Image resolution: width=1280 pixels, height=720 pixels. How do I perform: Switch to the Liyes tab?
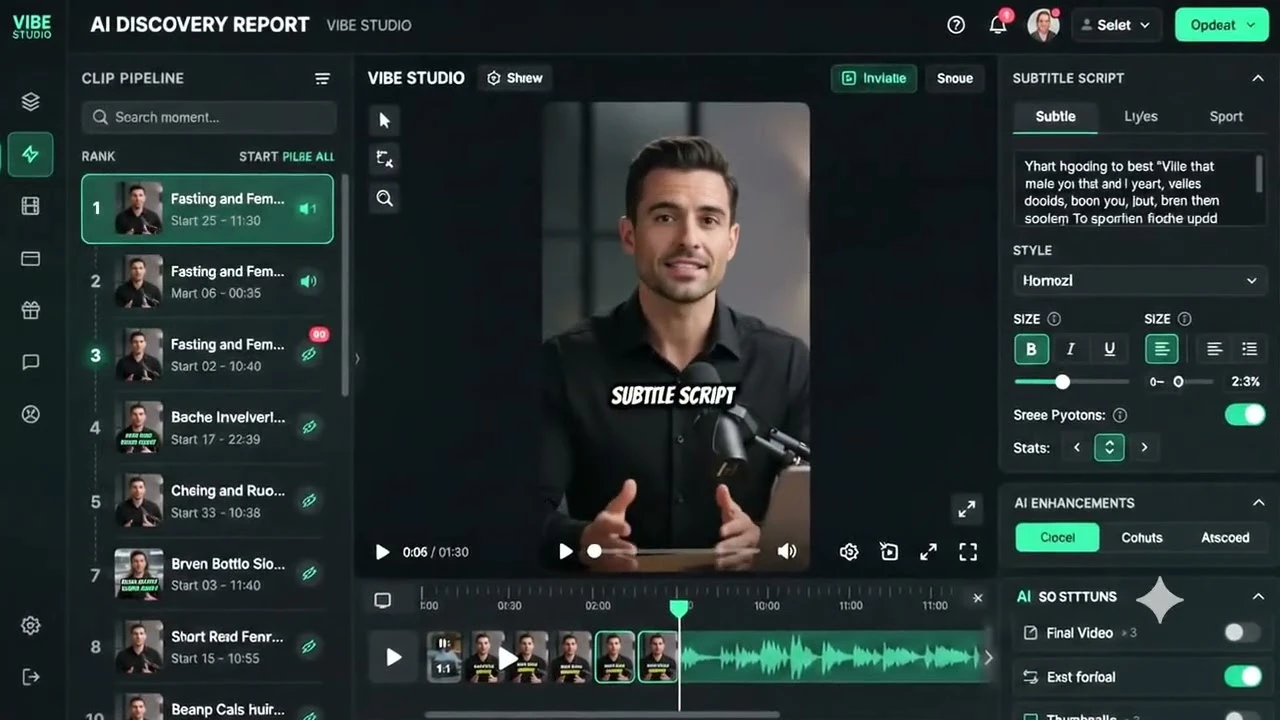tap(1140, 116)
